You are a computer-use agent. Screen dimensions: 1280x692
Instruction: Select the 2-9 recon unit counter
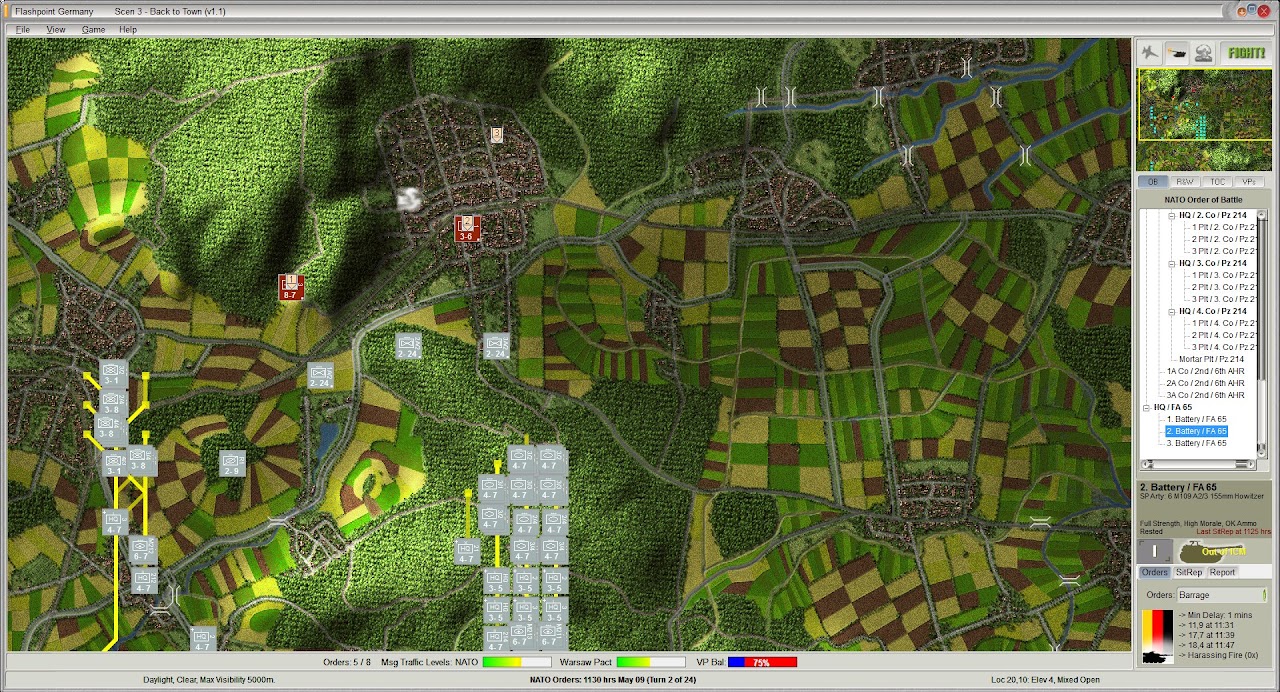coord(232,463)
